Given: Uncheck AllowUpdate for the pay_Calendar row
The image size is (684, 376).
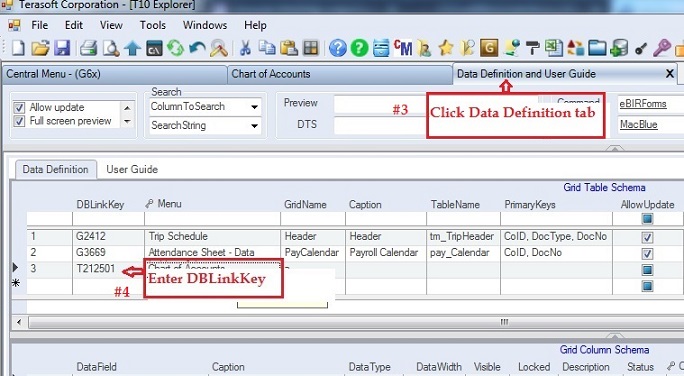Looking at the screenshot, I should click(x=647, y=253).
